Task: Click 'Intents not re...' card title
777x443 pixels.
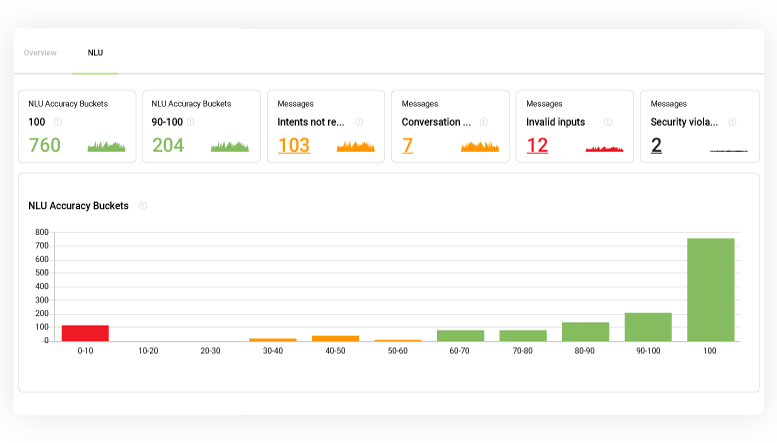Action: pos(311,122)
